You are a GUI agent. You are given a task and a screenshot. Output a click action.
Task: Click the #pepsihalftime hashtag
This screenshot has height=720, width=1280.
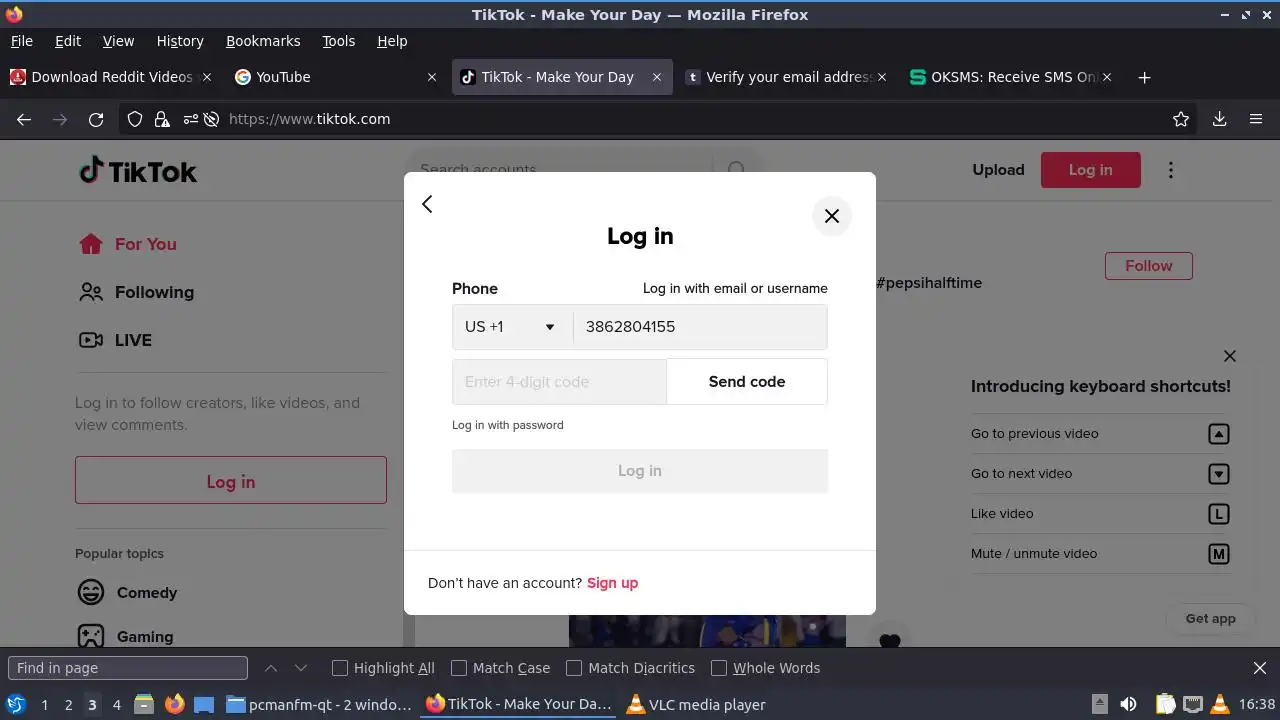[x=929, y=283]
